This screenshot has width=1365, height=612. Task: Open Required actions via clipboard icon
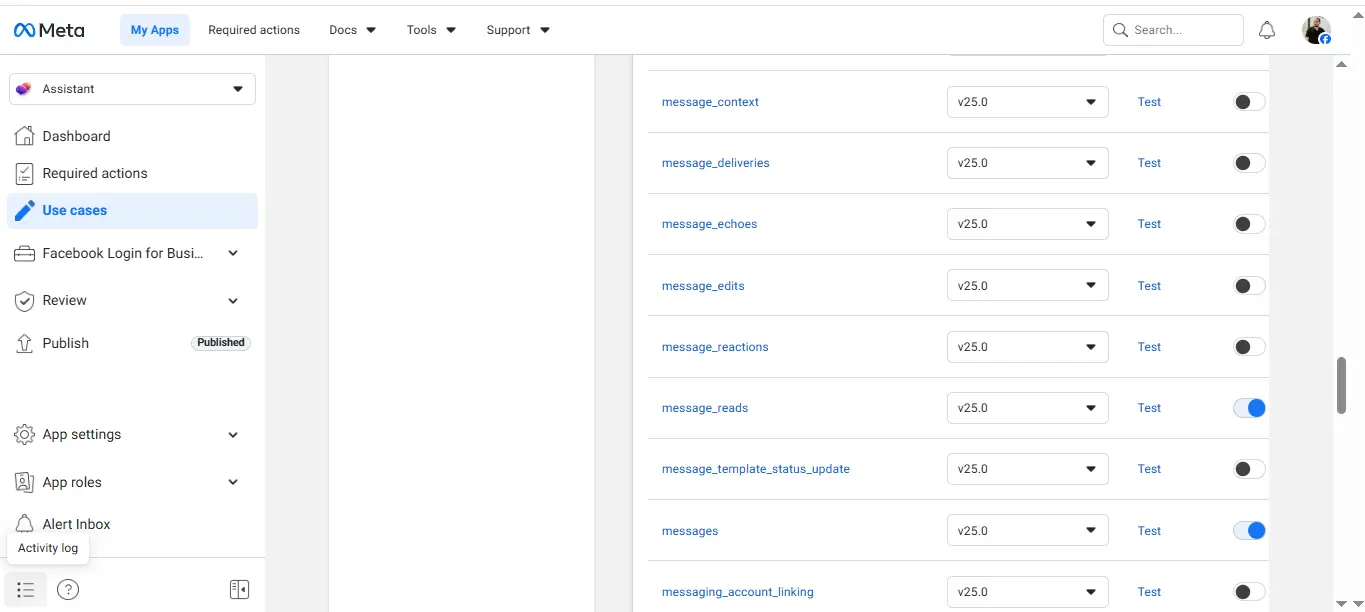(x=23, y=173)
